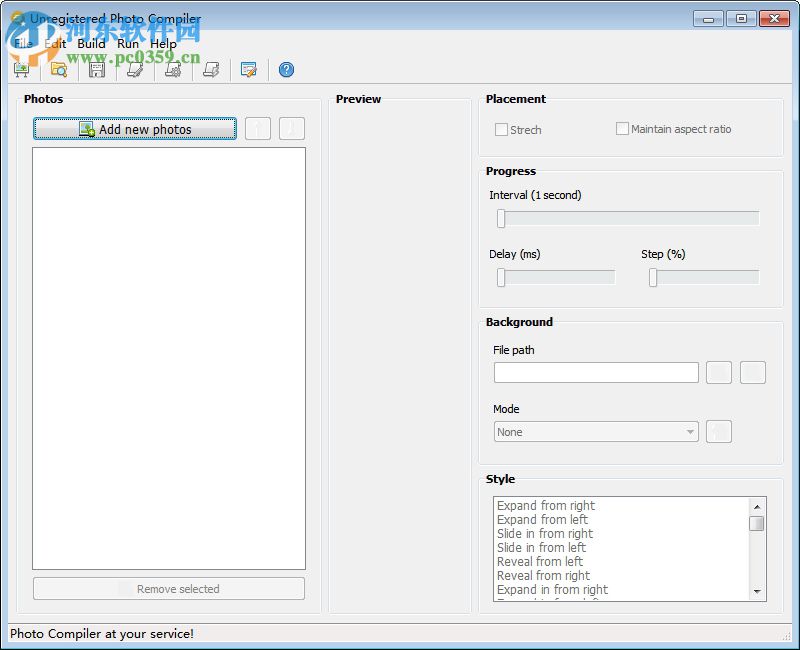This screenshot has height=650, width=800.
Task: Open the background Mode dropdown
Action: 596,432
